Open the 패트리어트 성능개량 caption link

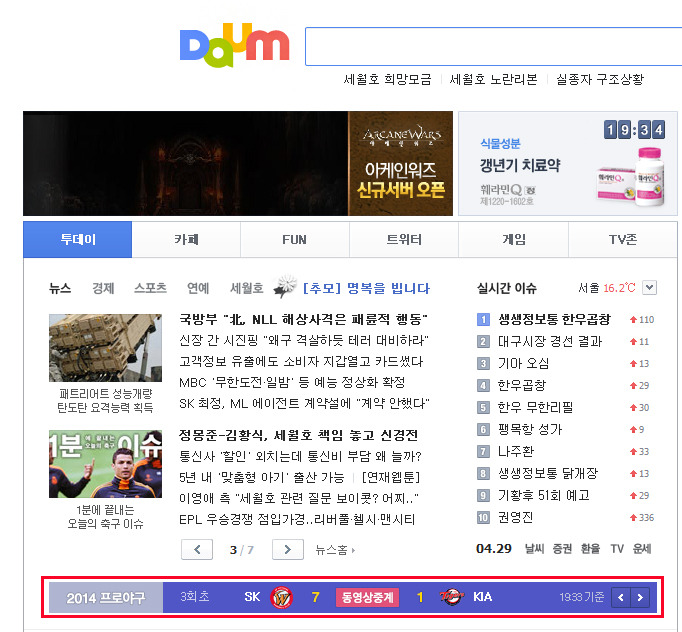[105, 401]
